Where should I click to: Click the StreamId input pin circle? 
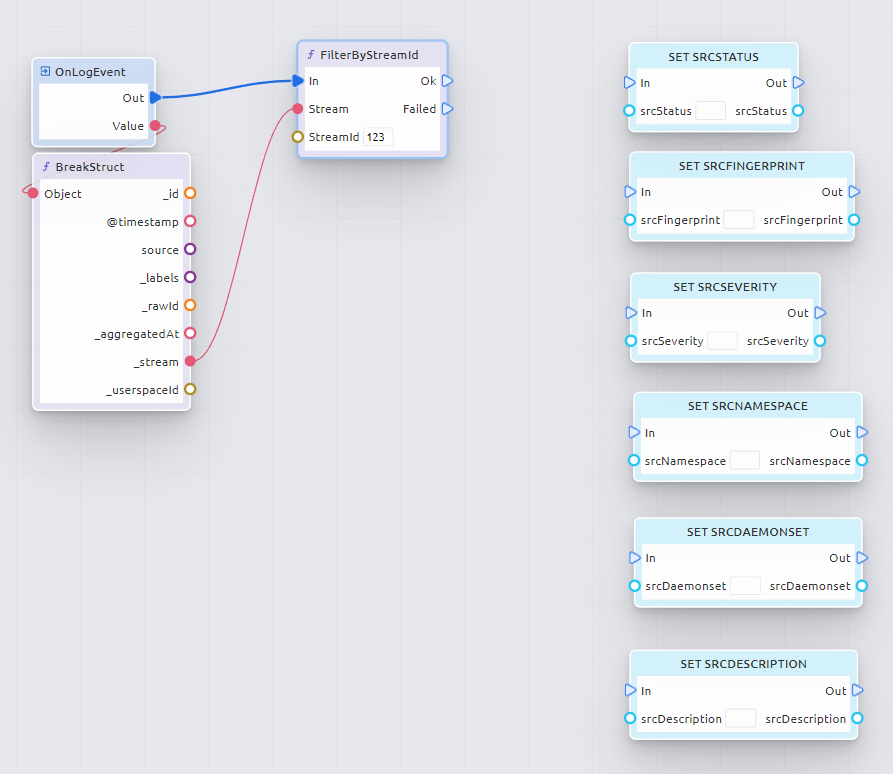(297, 137)
